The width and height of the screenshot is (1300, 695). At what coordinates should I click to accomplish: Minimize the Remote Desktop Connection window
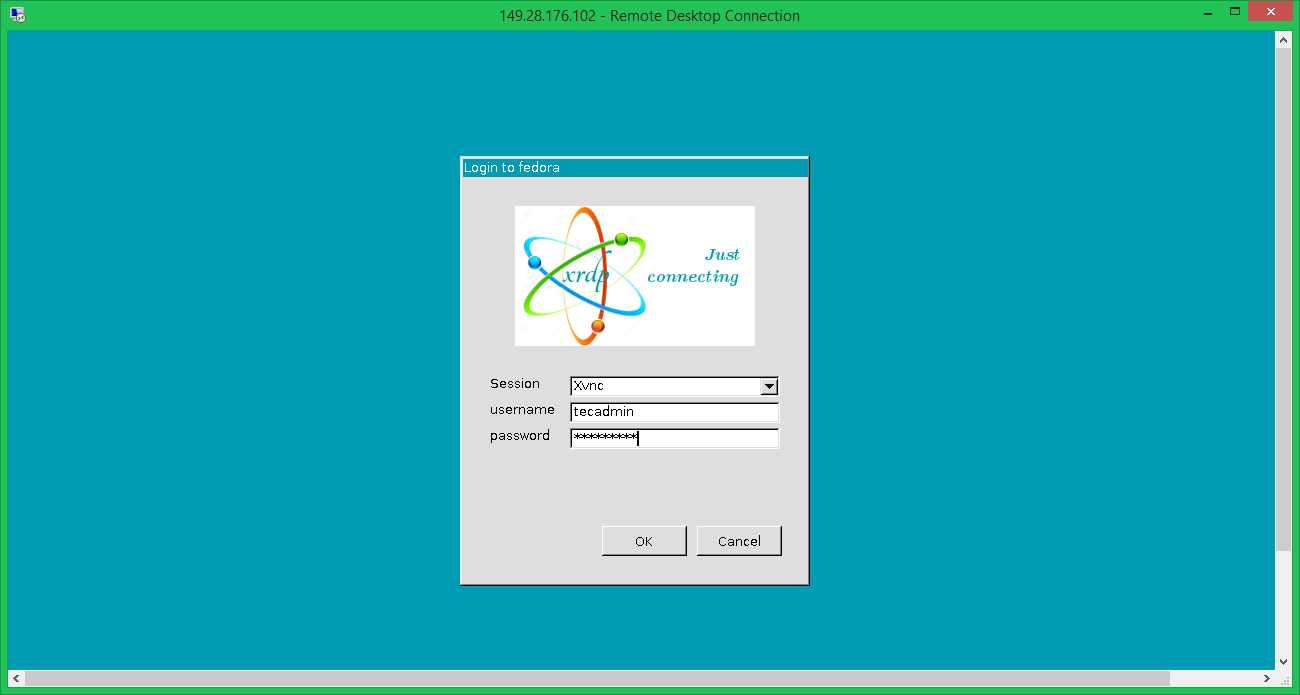tap(1207, 11)
